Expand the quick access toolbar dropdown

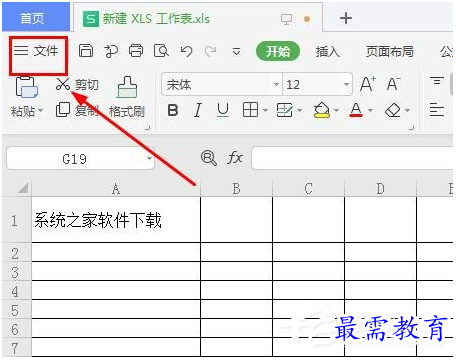click(x=236, y=52)
